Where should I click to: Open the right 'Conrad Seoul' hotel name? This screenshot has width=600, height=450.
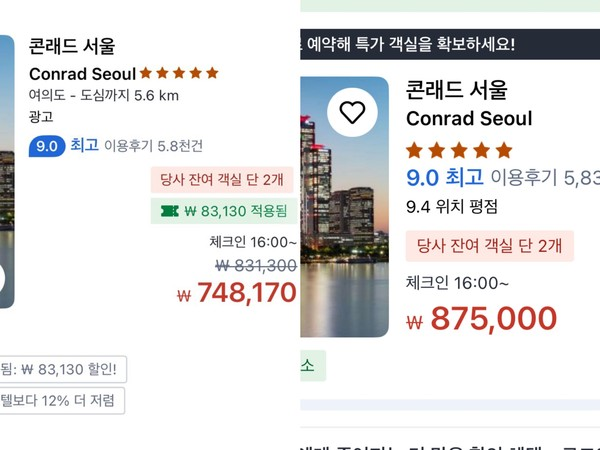469,118
